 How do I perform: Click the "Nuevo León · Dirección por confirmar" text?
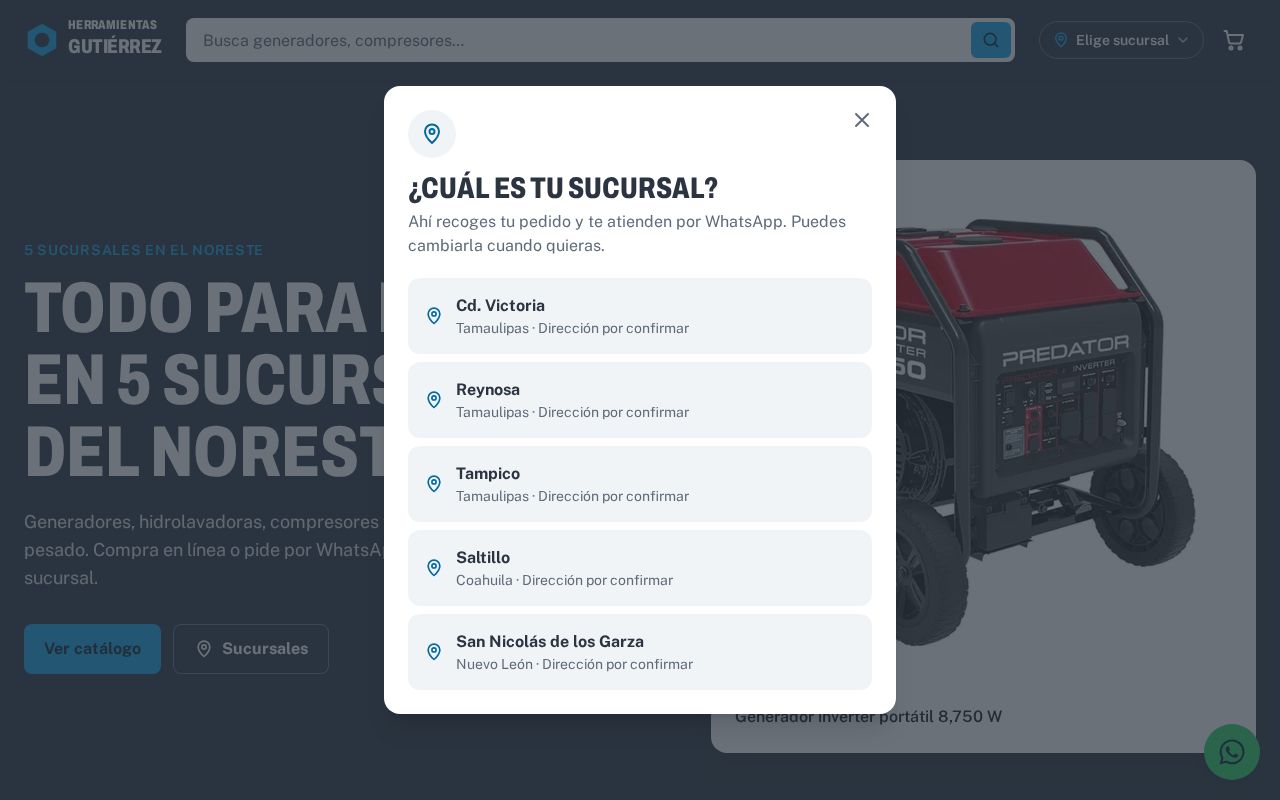coord(574,664)
